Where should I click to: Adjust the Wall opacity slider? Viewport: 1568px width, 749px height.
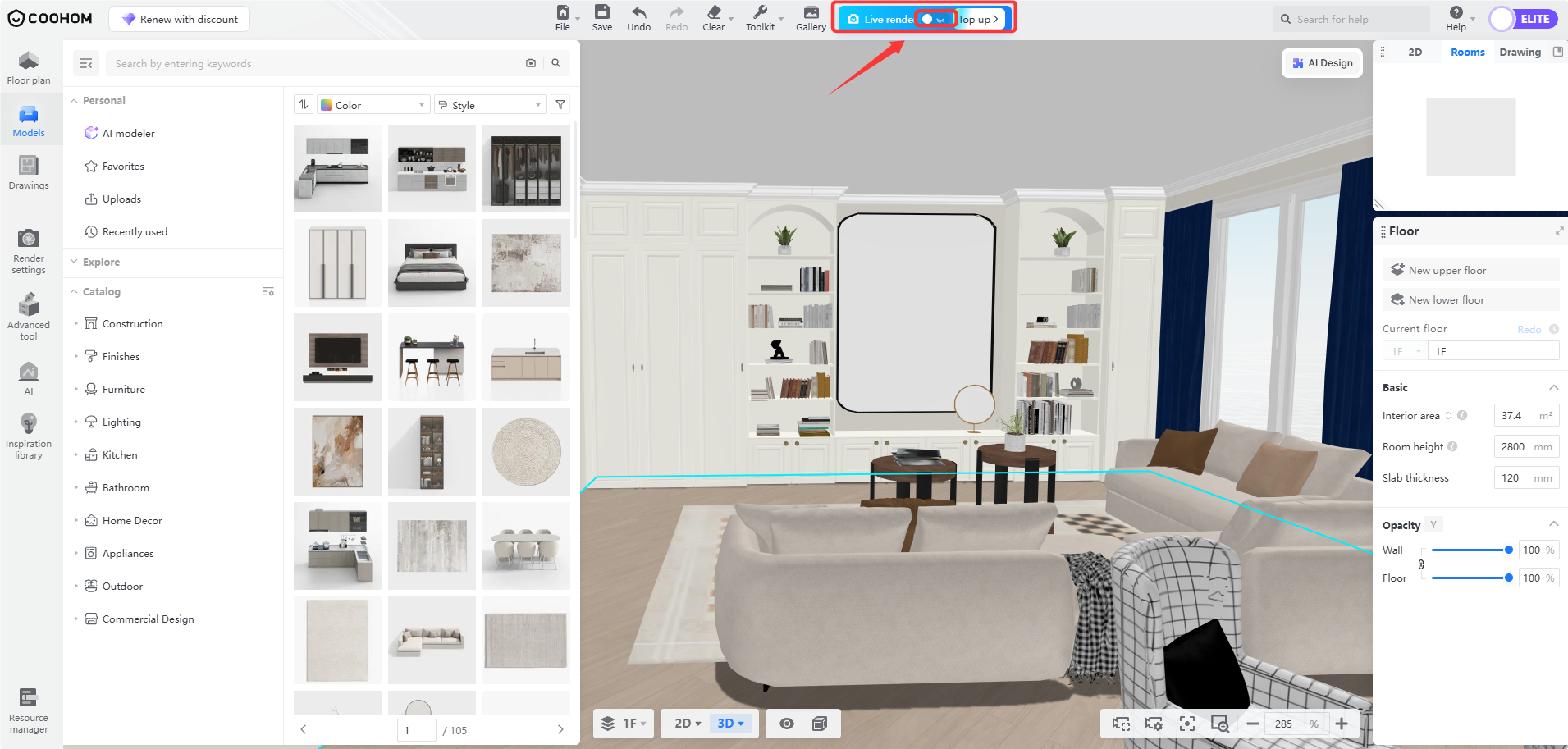point(1470,550)
